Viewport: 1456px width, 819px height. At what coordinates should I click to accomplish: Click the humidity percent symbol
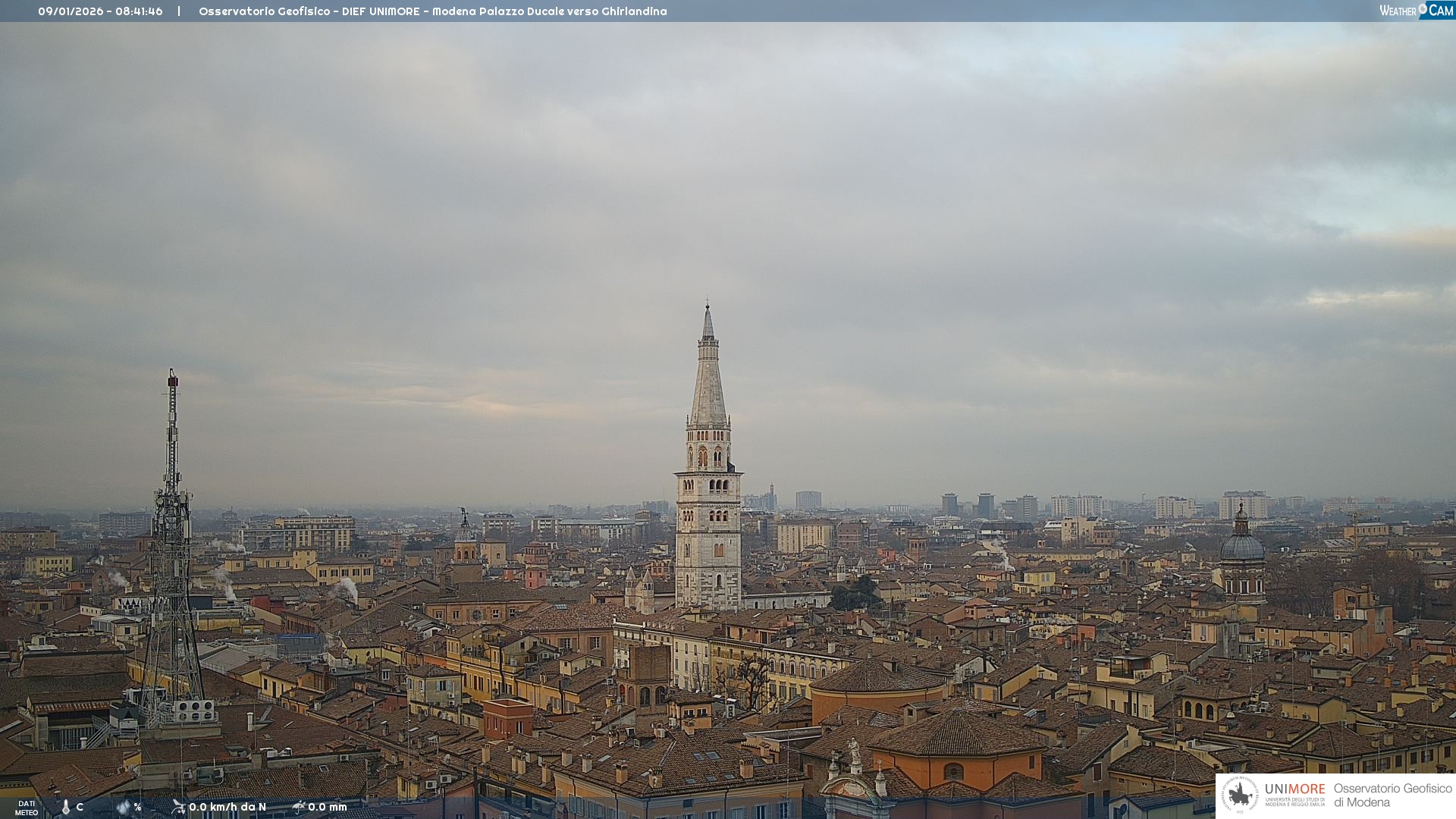click(137, 807)
